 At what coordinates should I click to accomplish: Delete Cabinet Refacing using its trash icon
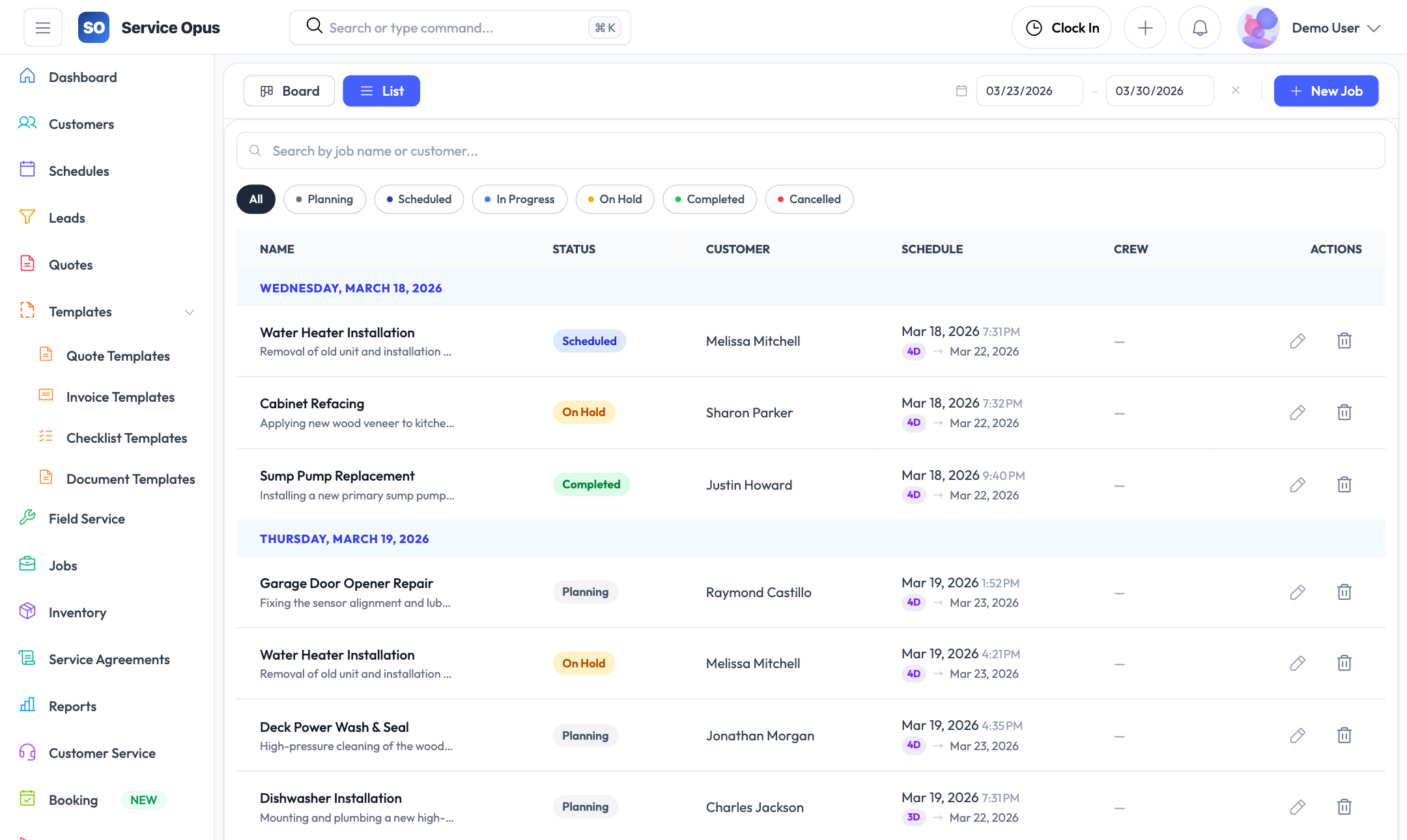tap(1344, 412)
